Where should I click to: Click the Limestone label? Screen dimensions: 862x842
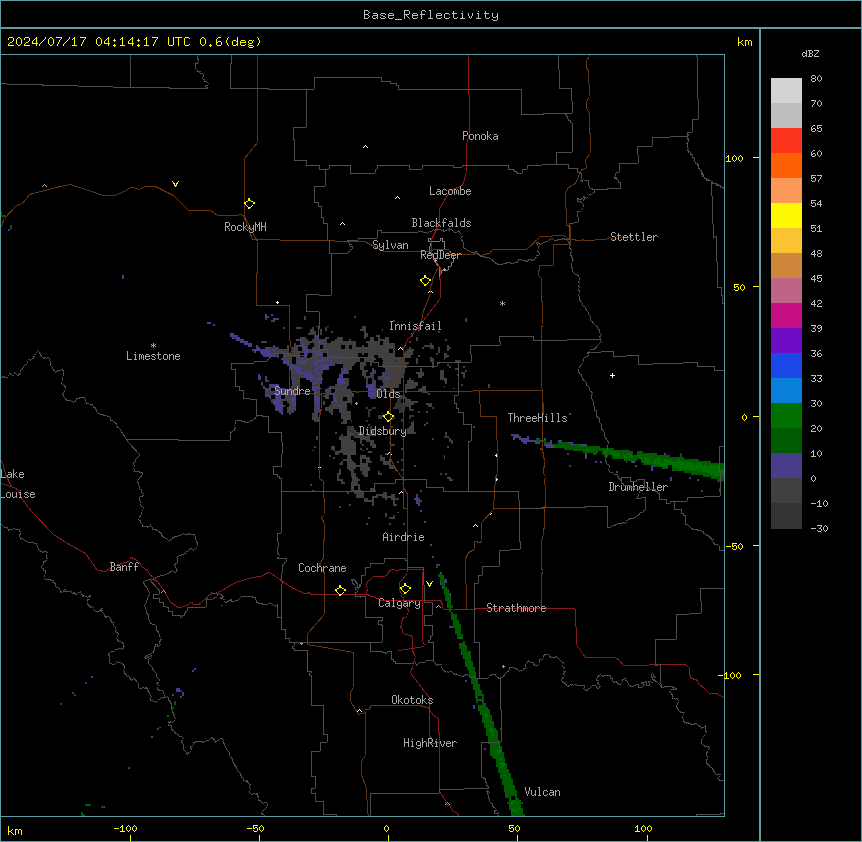pyautogui.click(x=153, y=356)
